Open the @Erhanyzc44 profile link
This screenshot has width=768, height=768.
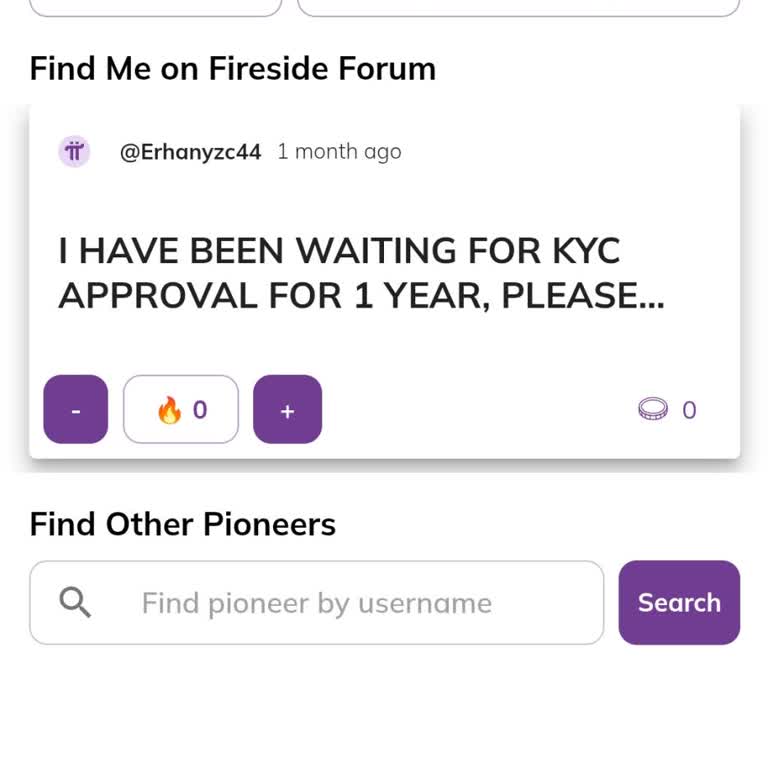pos(191,152)
